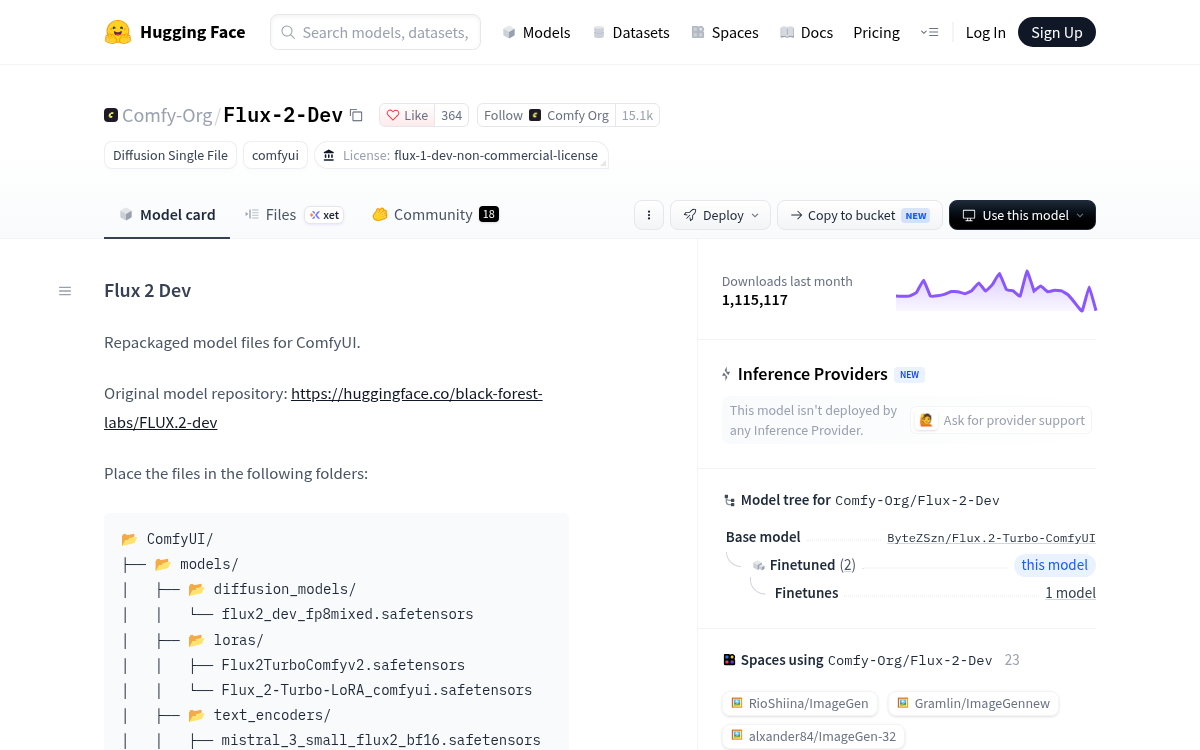Focus the search models input field

pyautogui.click(x=375, y=32)
